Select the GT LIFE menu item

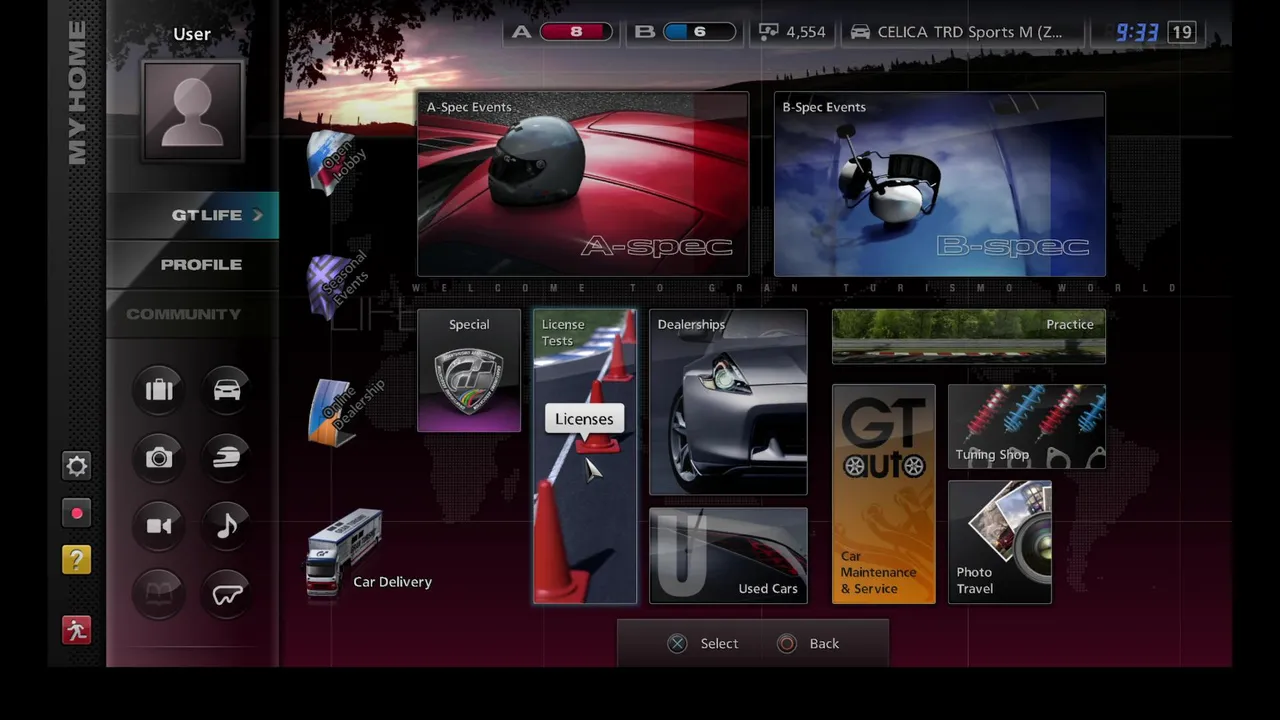pyautogui.click(x=193, y=215)
